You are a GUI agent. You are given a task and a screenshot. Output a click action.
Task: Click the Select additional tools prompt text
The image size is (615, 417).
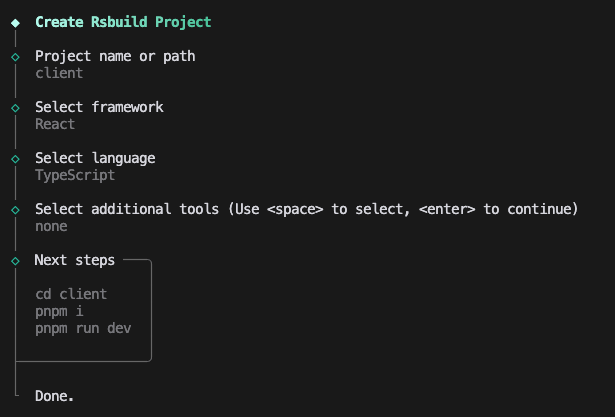306,209
